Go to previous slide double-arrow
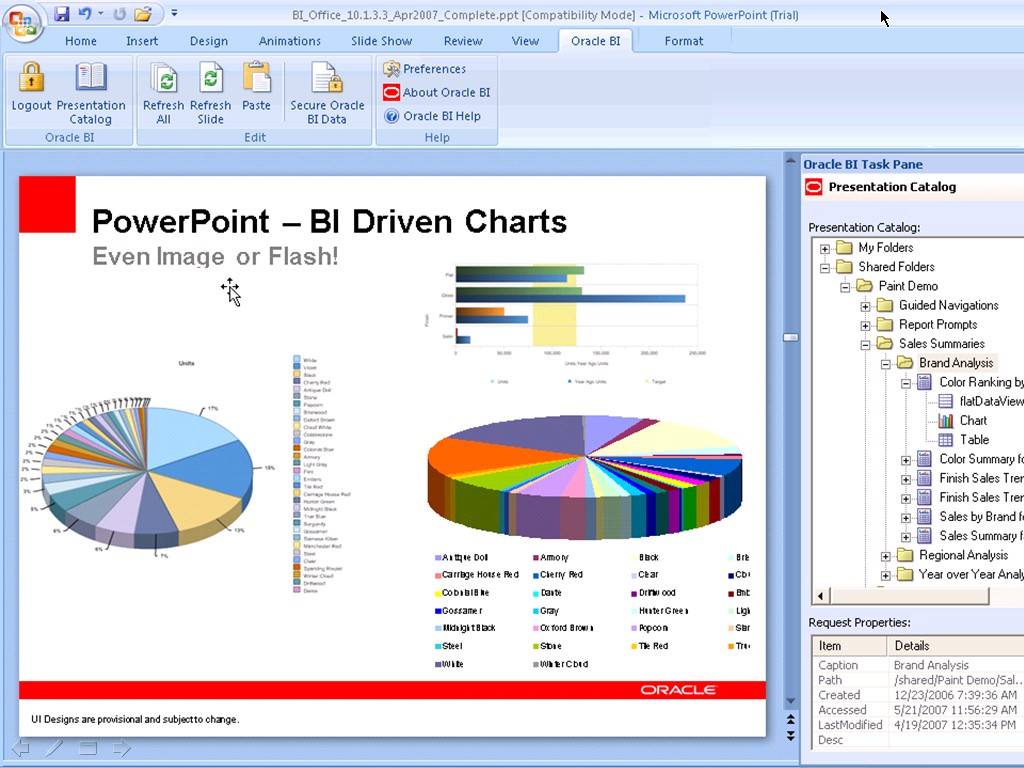The width and height of the screenshot is (1024, 768). [790, 720]
